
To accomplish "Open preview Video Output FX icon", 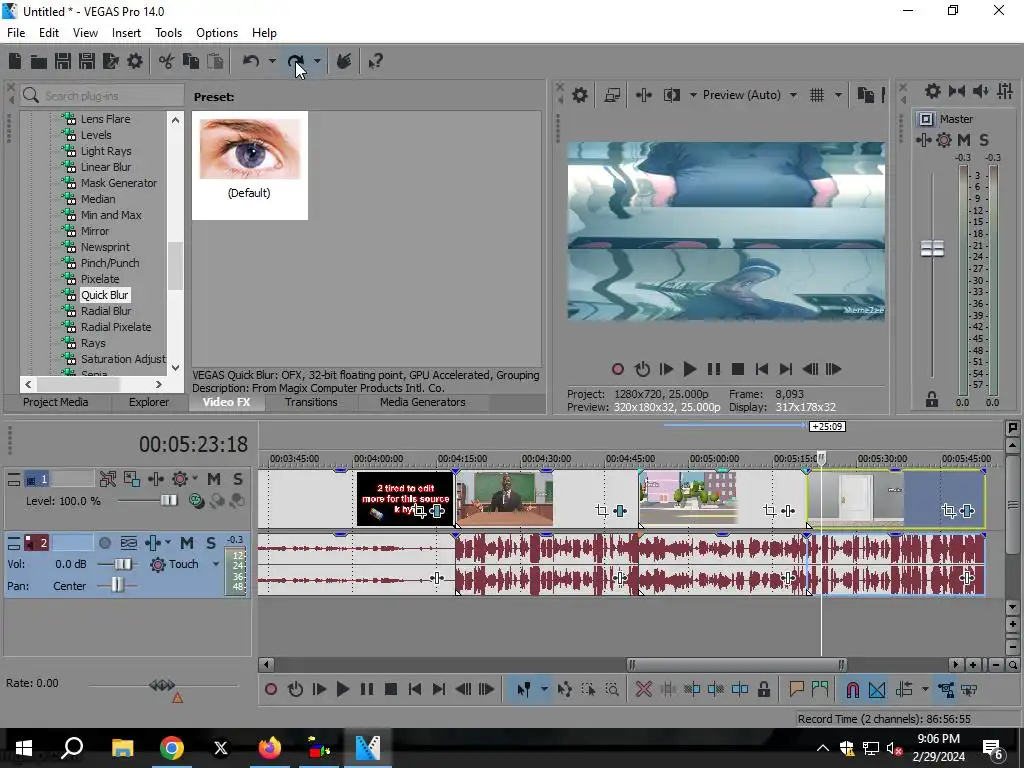I will tap(643, 95).
